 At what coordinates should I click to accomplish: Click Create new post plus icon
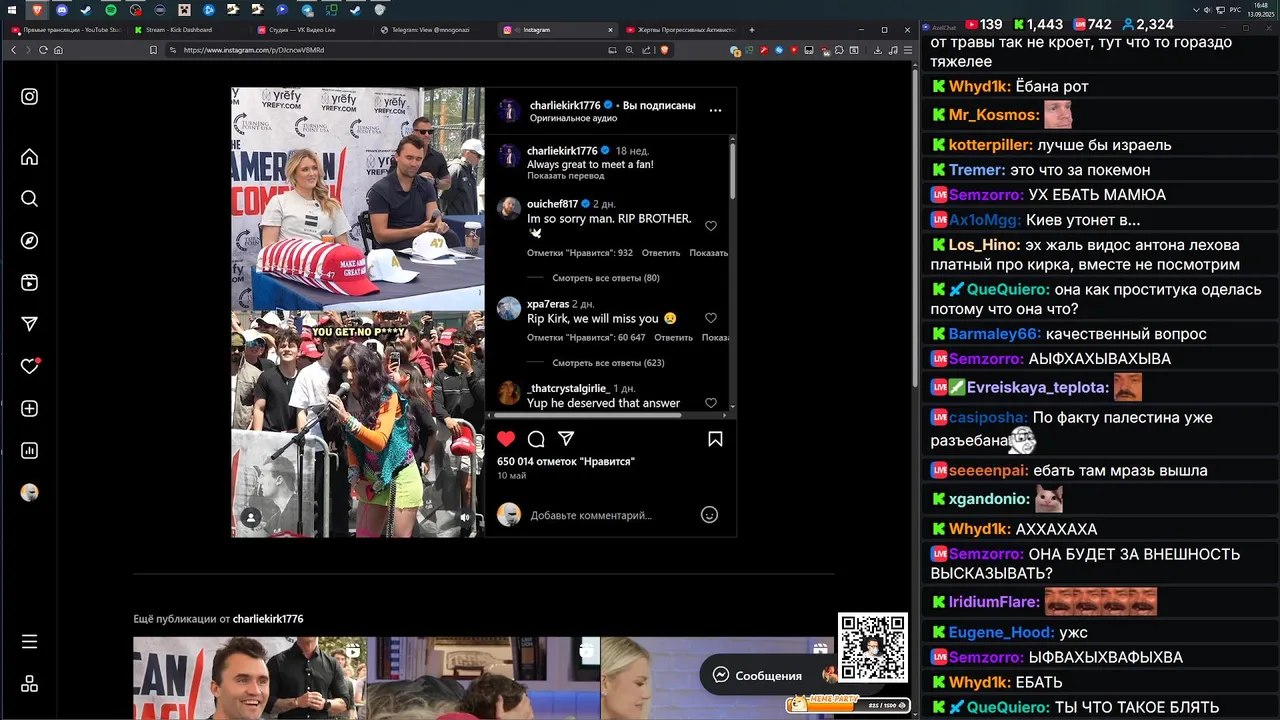pos(29,409)
